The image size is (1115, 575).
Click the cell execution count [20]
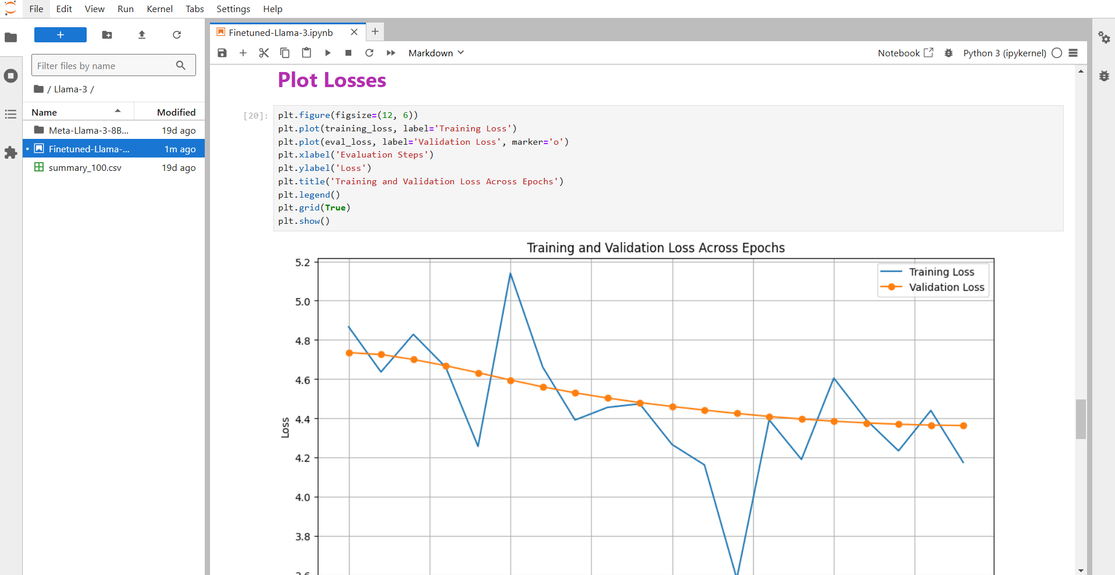[x=256, y=115]
